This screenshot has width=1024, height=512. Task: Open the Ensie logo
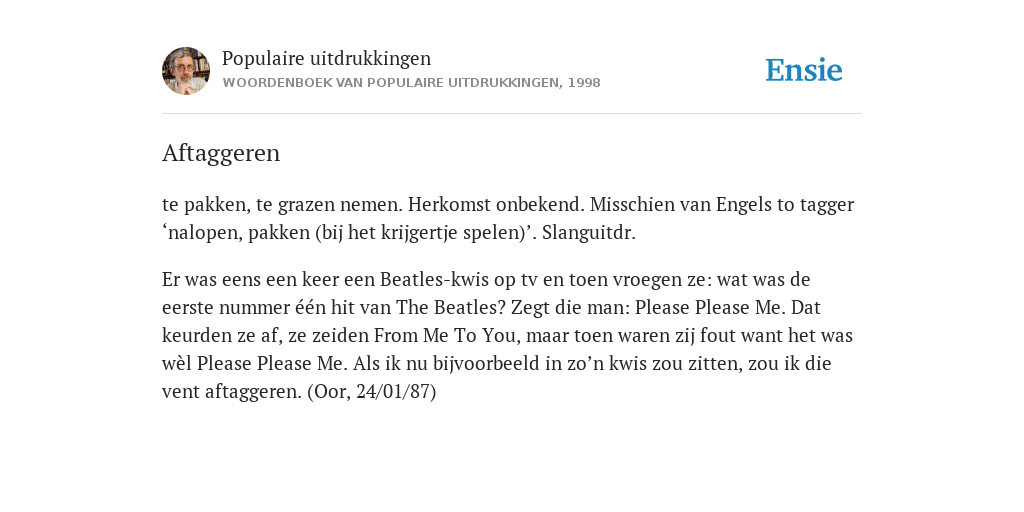coord(803,71)
